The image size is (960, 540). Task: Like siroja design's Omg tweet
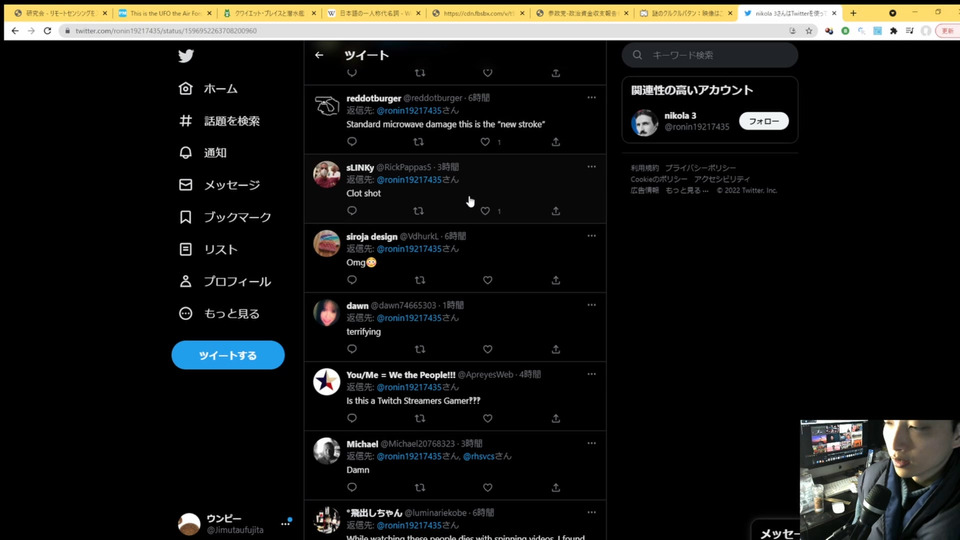tap(487, 280)
